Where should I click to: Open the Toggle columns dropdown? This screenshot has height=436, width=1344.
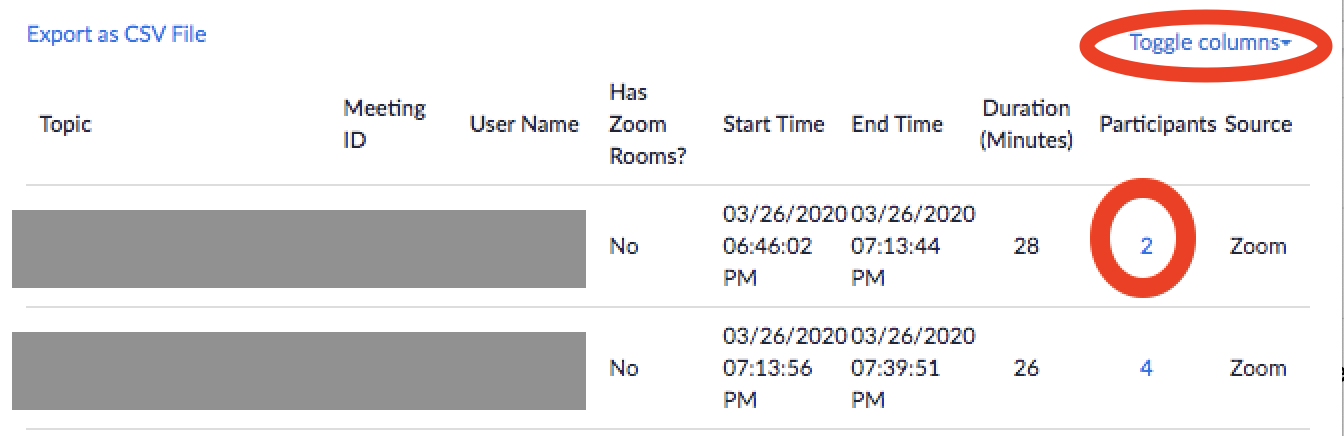tap(1209, 42)
